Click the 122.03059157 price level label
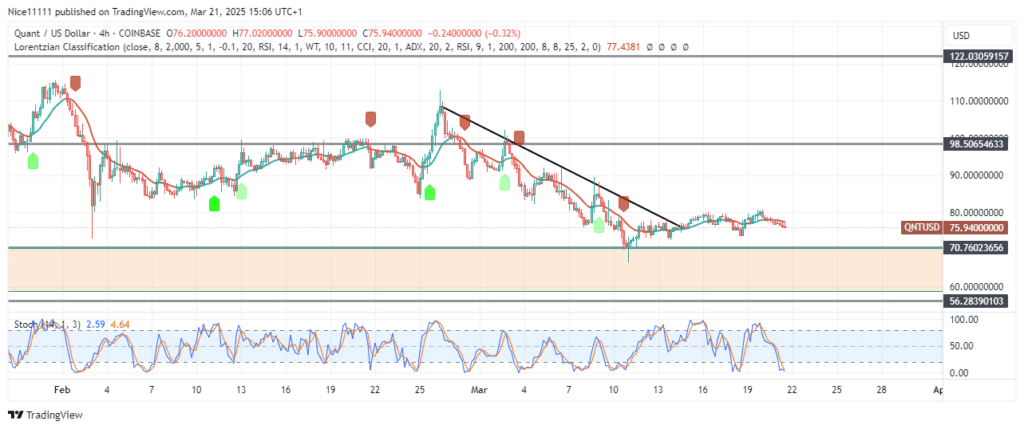Viewport: 1024px width, 429px height. click(978, 57)
